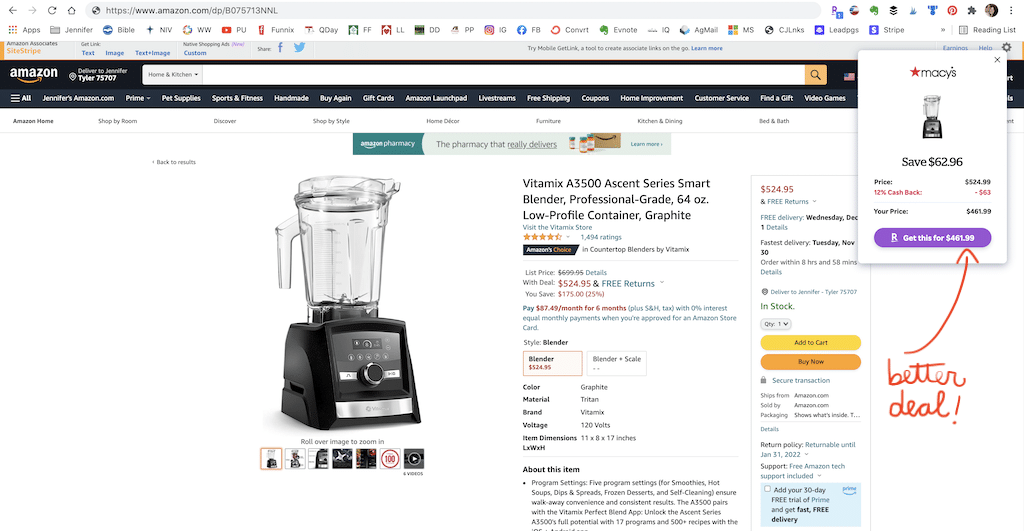This screenshot has width=1024, height=531.
Task: Share on Twitter via SiteStripe icon
Action: point(299,47)
